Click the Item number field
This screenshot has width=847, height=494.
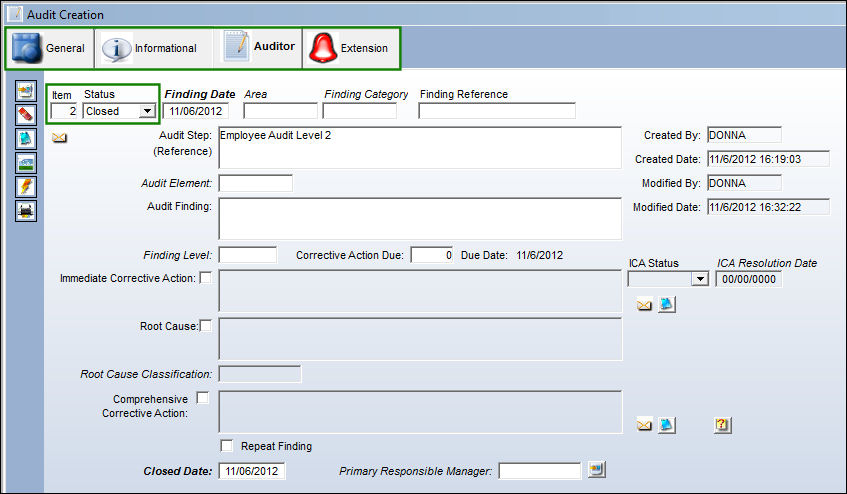[x=64, y=111]
